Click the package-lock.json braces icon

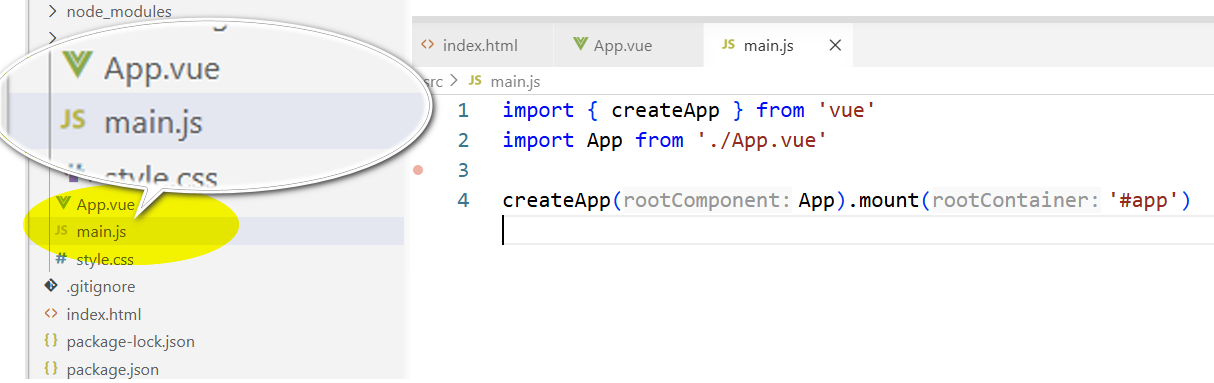(x=51, y=341)
